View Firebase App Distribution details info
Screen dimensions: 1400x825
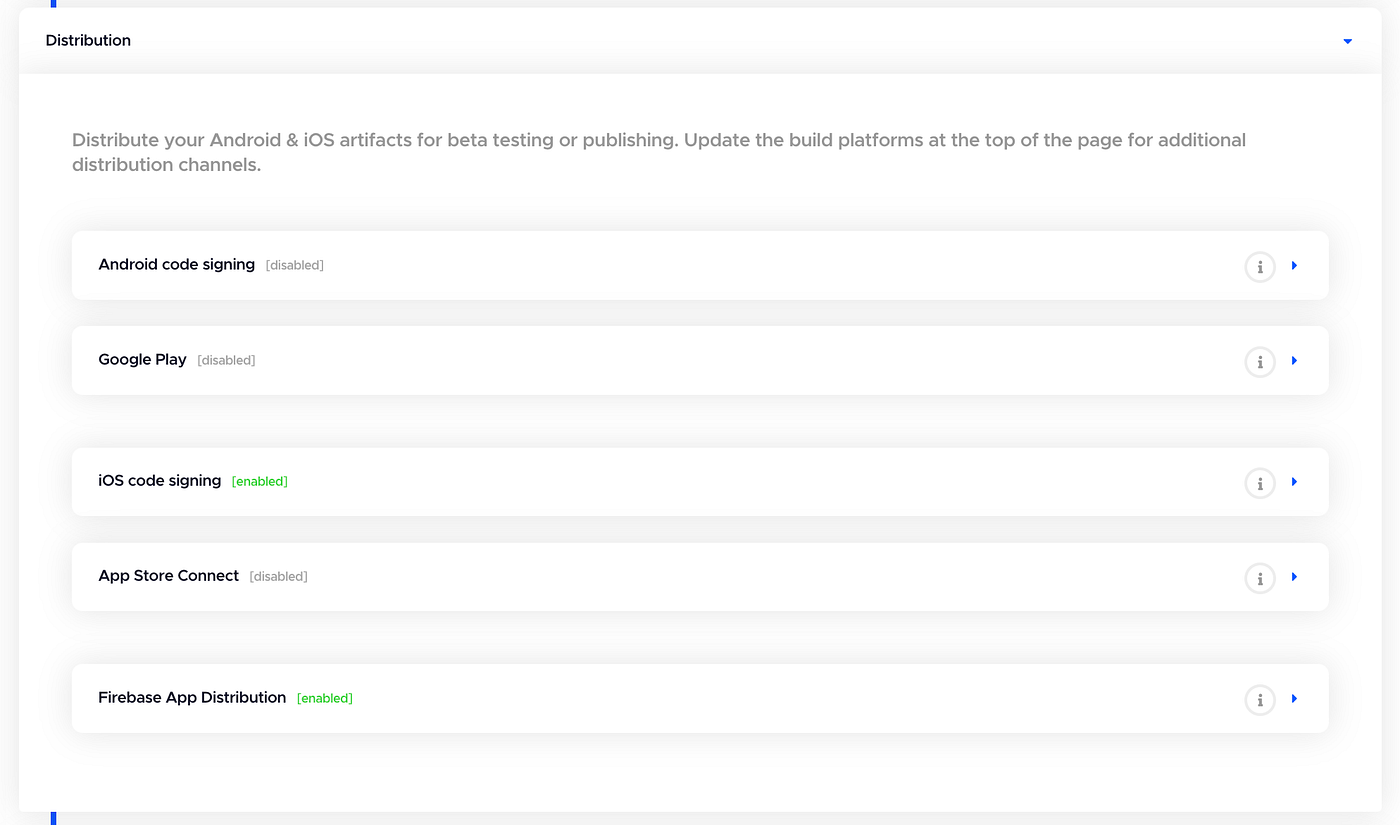pyautogui.click(x=1259, y=699)
